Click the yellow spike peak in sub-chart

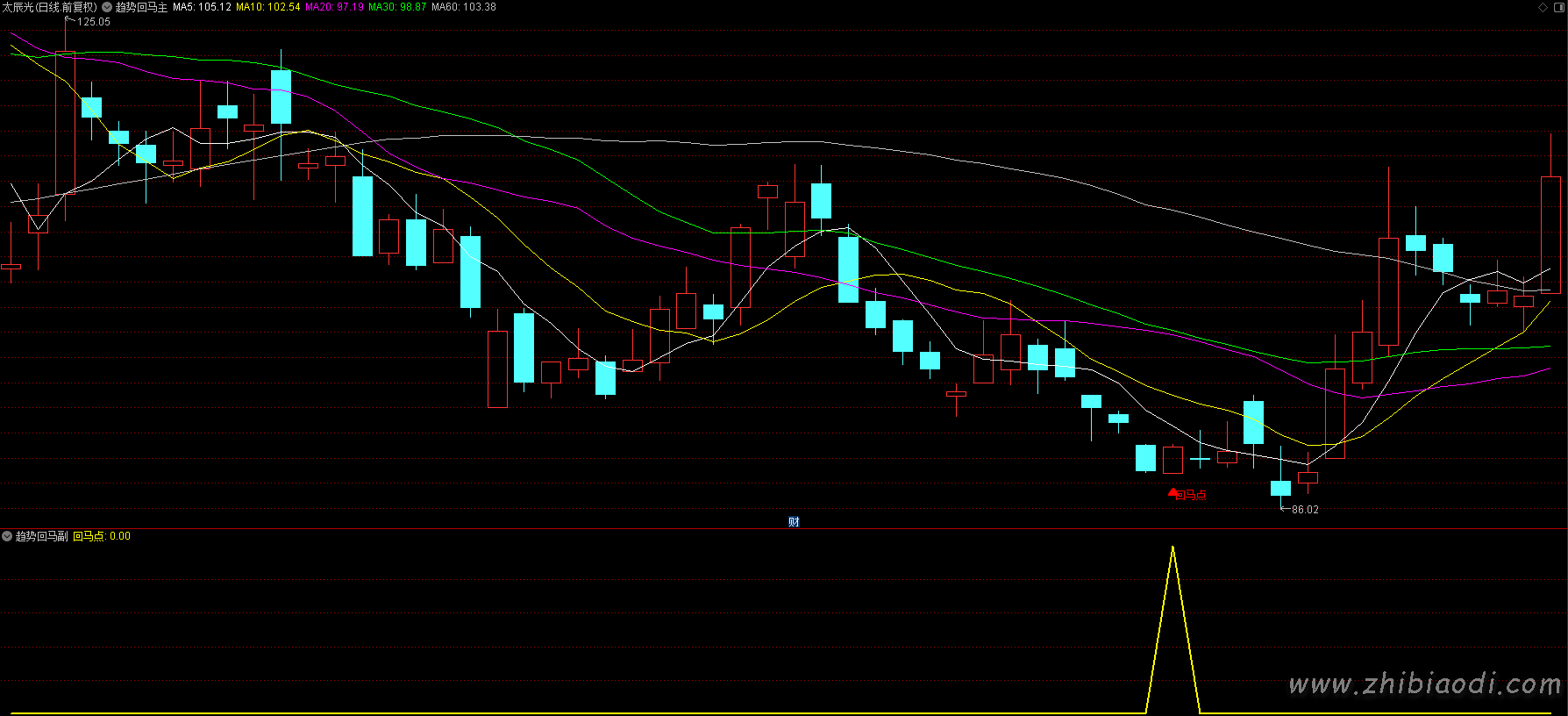(x=1172, y=548)
